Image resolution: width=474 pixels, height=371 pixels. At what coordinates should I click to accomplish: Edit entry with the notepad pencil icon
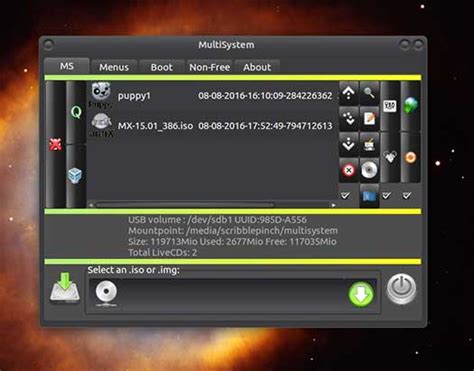point(369,118)
